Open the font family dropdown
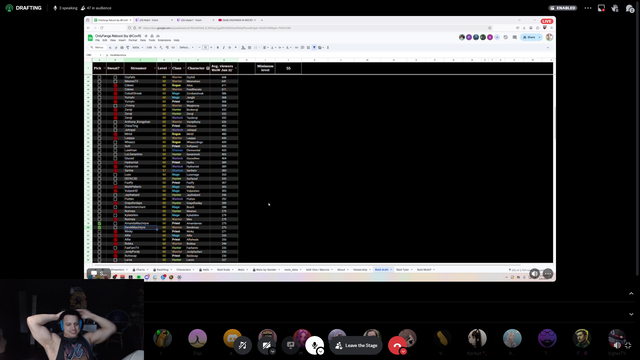This screenshot has height=360, width=640. tap(186, 47)
